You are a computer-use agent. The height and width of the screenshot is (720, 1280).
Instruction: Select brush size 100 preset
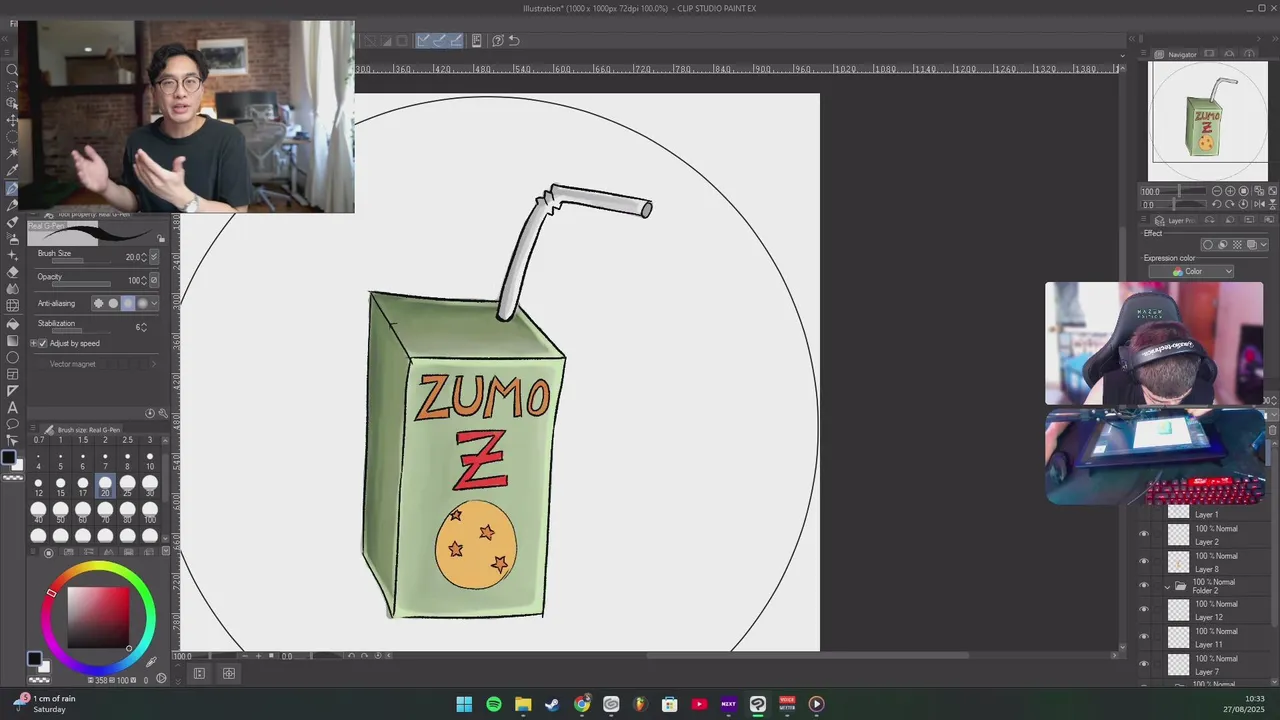pyautogui.click(x=150, y=512)
